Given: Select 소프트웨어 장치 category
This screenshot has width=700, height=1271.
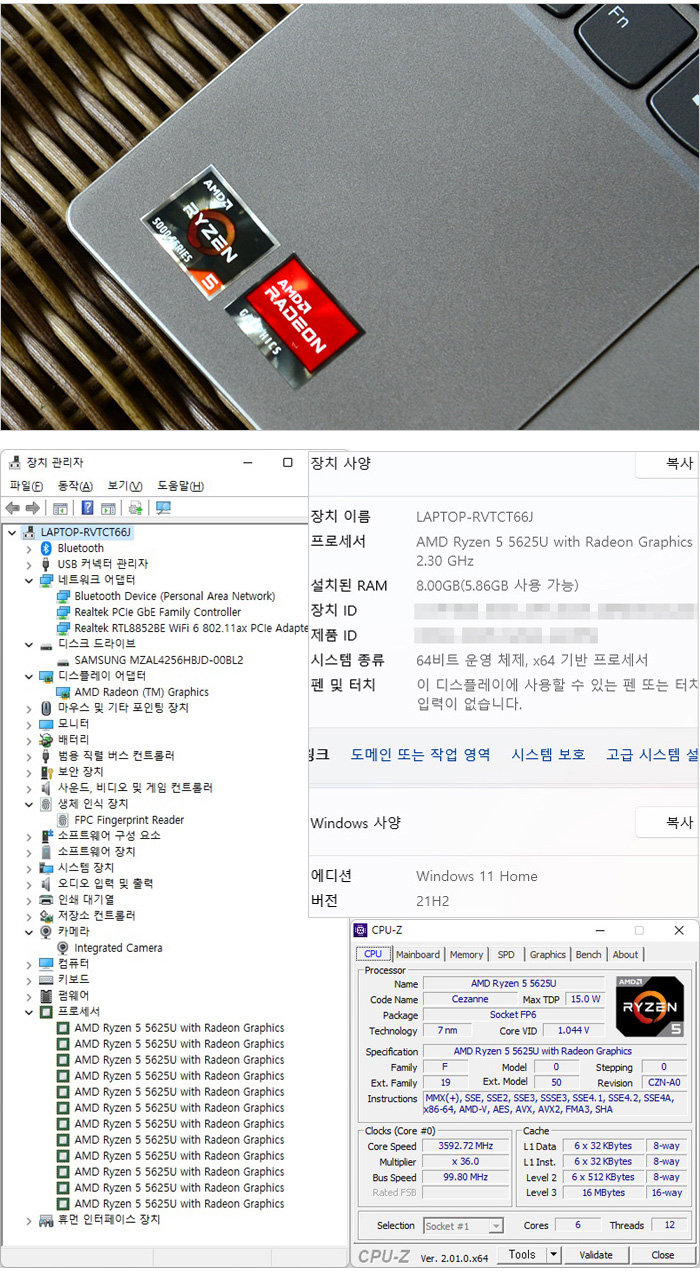Looking at the screenshot, I should [95, 852].
